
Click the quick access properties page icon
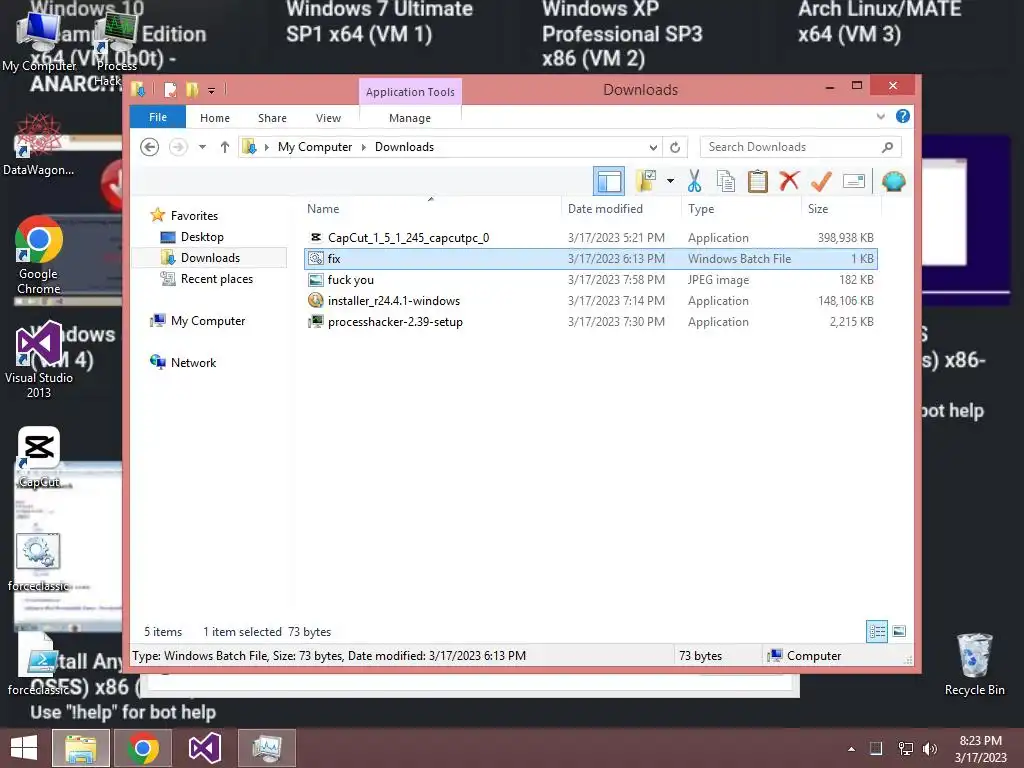pos(170,89)
